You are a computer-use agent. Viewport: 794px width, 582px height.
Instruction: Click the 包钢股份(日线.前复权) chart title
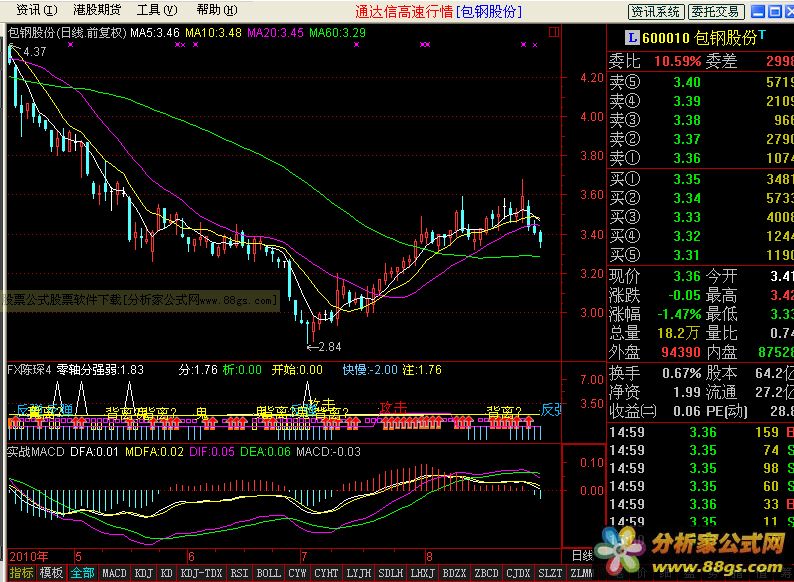(67, 33)
